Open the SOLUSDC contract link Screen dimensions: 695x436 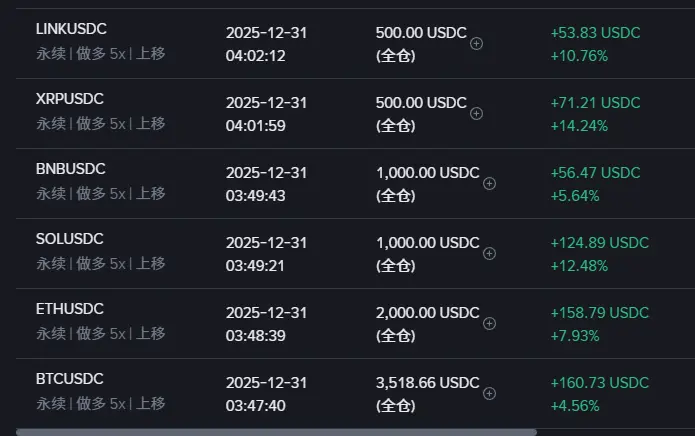pos(69,239)
